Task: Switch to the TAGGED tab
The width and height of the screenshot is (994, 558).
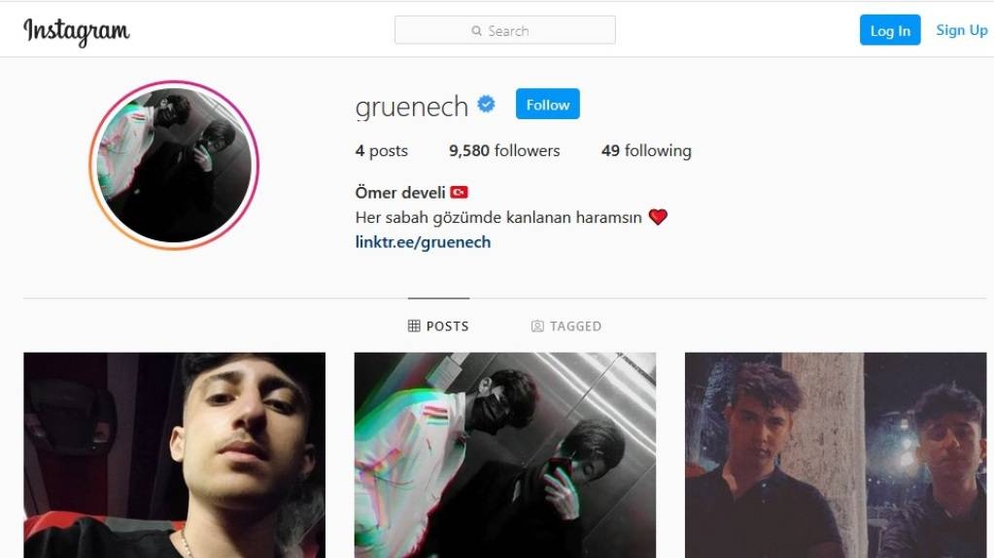Action: [566, 326]
